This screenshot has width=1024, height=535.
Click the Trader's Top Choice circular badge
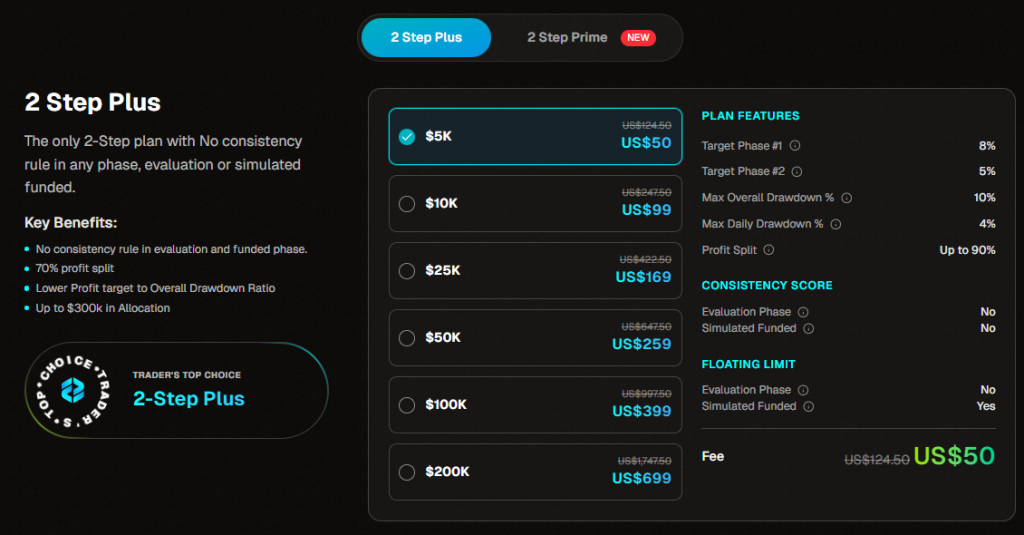(69, 390)
